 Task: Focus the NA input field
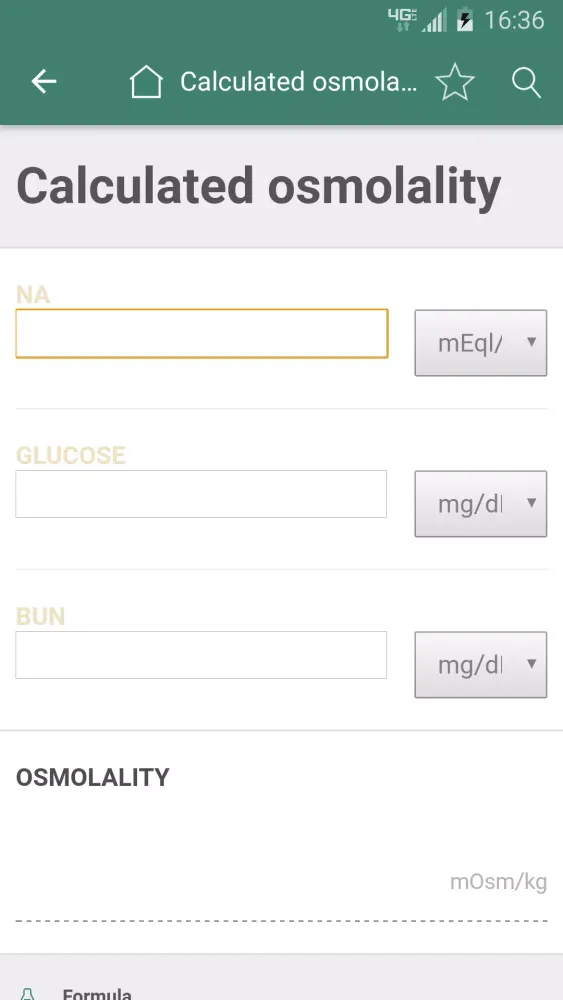pyautogui.click(x=201, y=334)
